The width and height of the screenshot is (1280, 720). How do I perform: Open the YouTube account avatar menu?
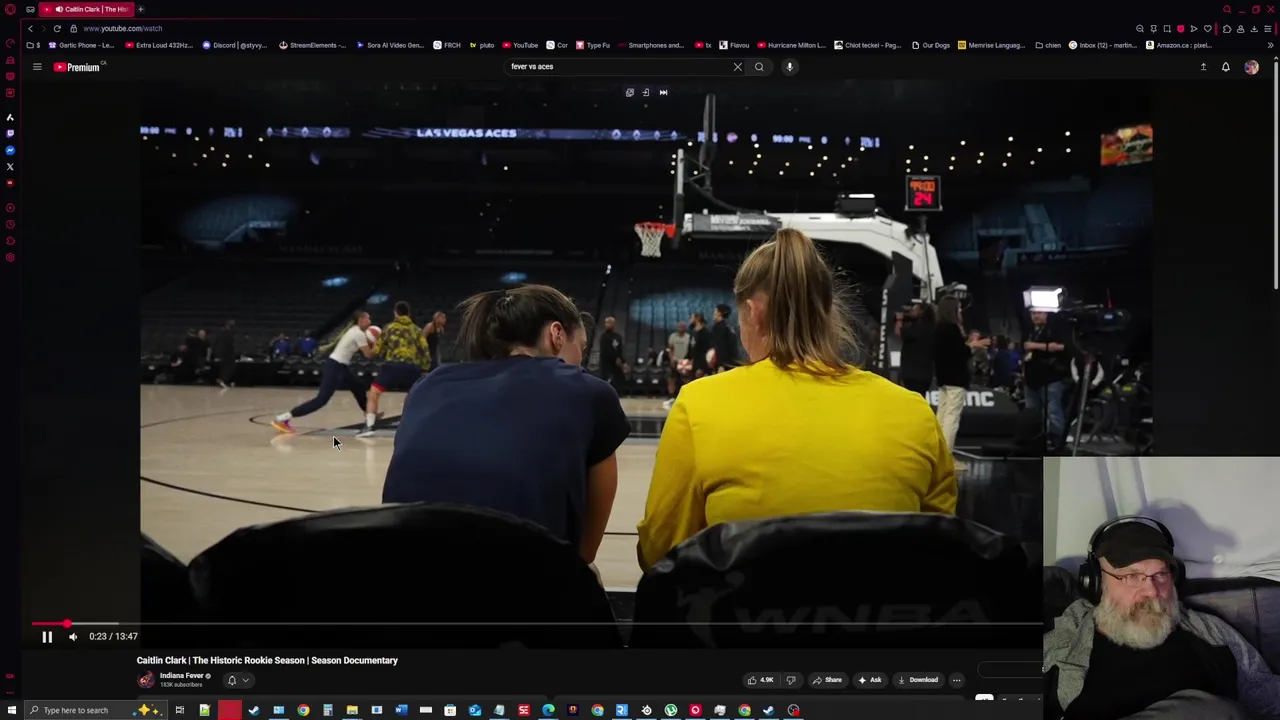pyautogui.click(x=1251, y=67)
